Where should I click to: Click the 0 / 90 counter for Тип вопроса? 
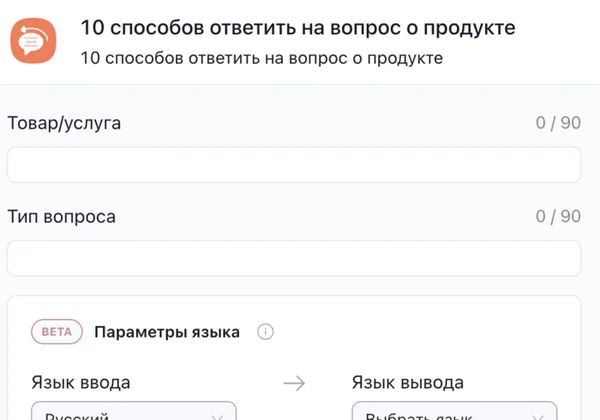[x=558, y=216]
